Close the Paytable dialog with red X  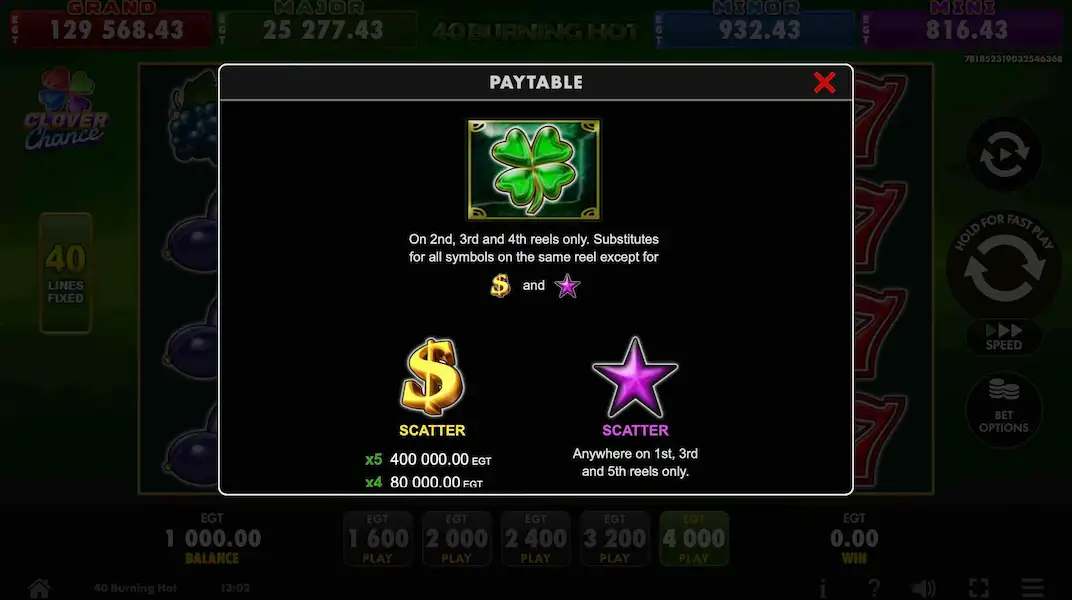[x=825, y=83]
